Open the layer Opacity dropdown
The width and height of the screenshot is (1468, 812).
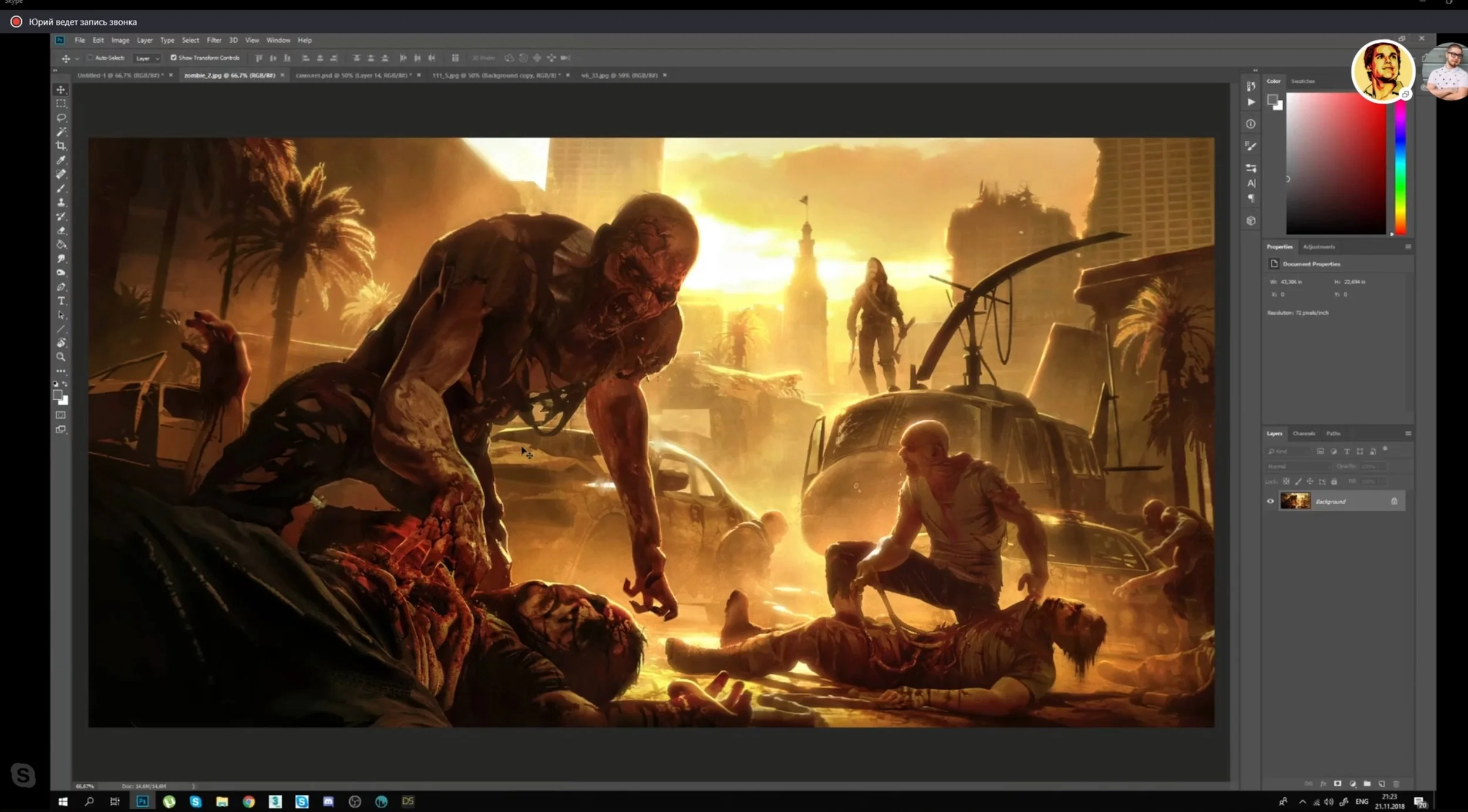click(x=1382, y=466)
